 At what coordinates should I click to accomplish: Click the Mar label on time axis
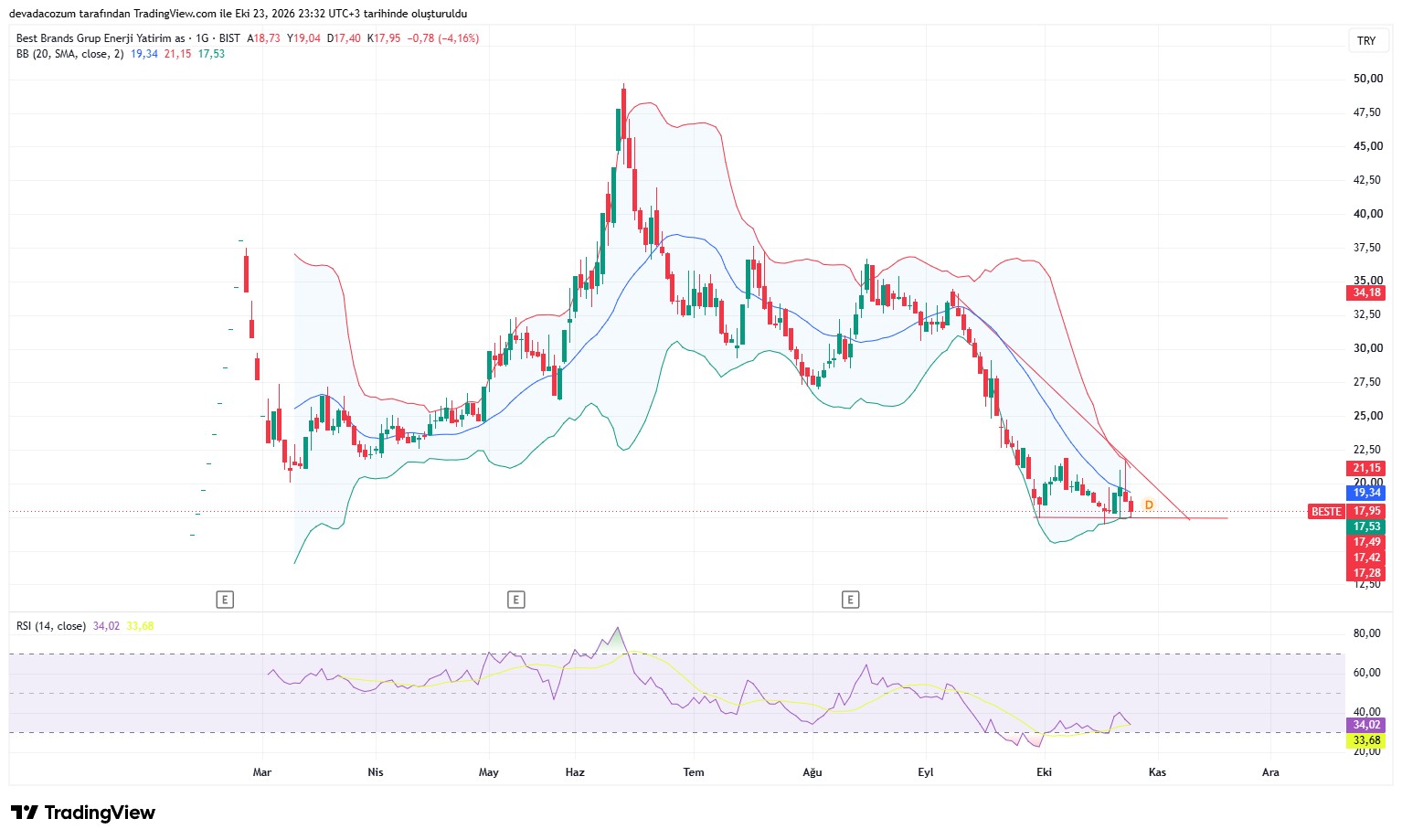pyautogui.click(x=262, y=772)
